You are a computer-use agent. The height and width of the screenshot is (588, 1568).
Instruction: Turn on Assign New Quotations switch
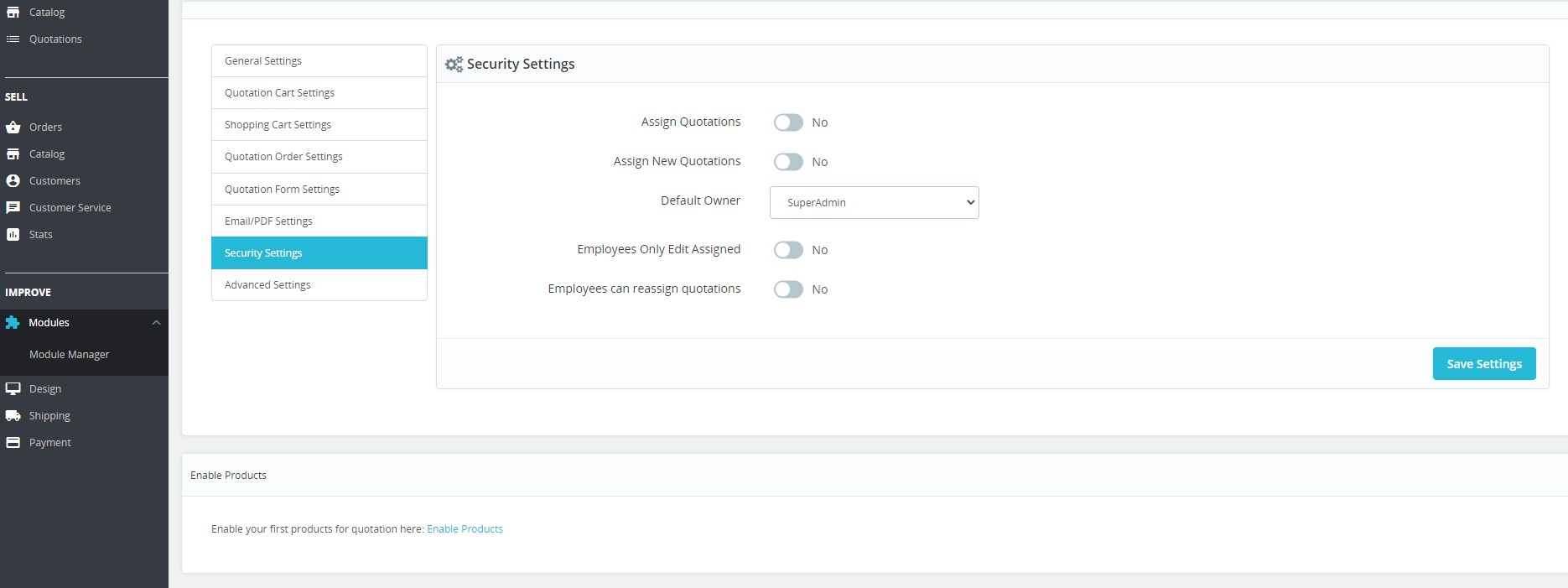788,162
